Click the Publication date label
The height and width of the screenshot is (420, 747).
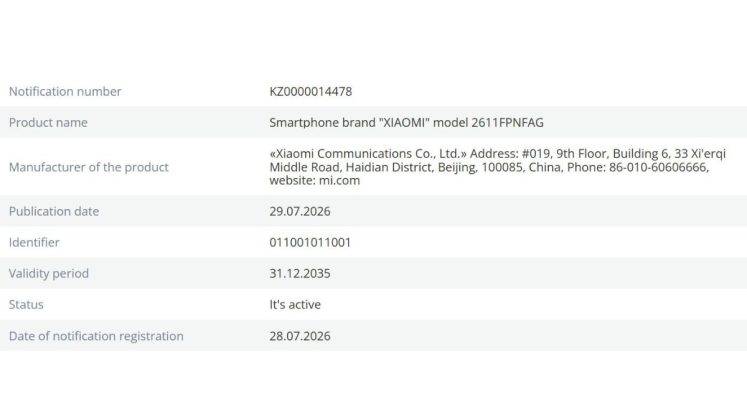[x=54, y=211]
